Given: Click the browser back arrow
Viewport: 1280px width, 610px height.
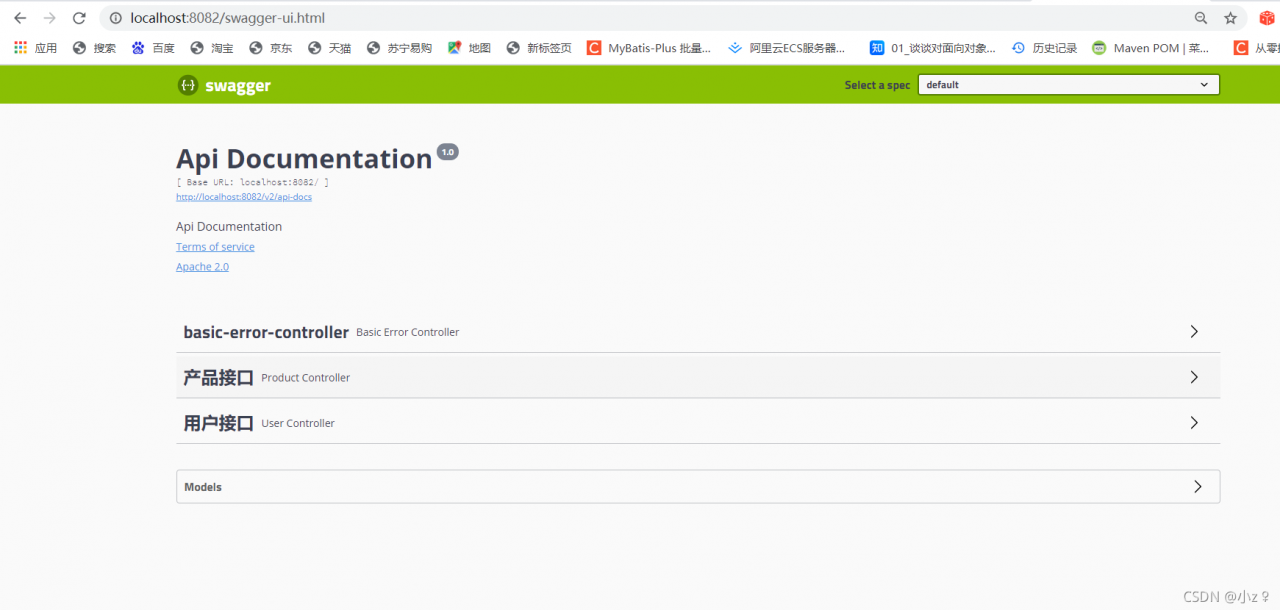Looking at the screenshot, I should click(x=20, y=18).
